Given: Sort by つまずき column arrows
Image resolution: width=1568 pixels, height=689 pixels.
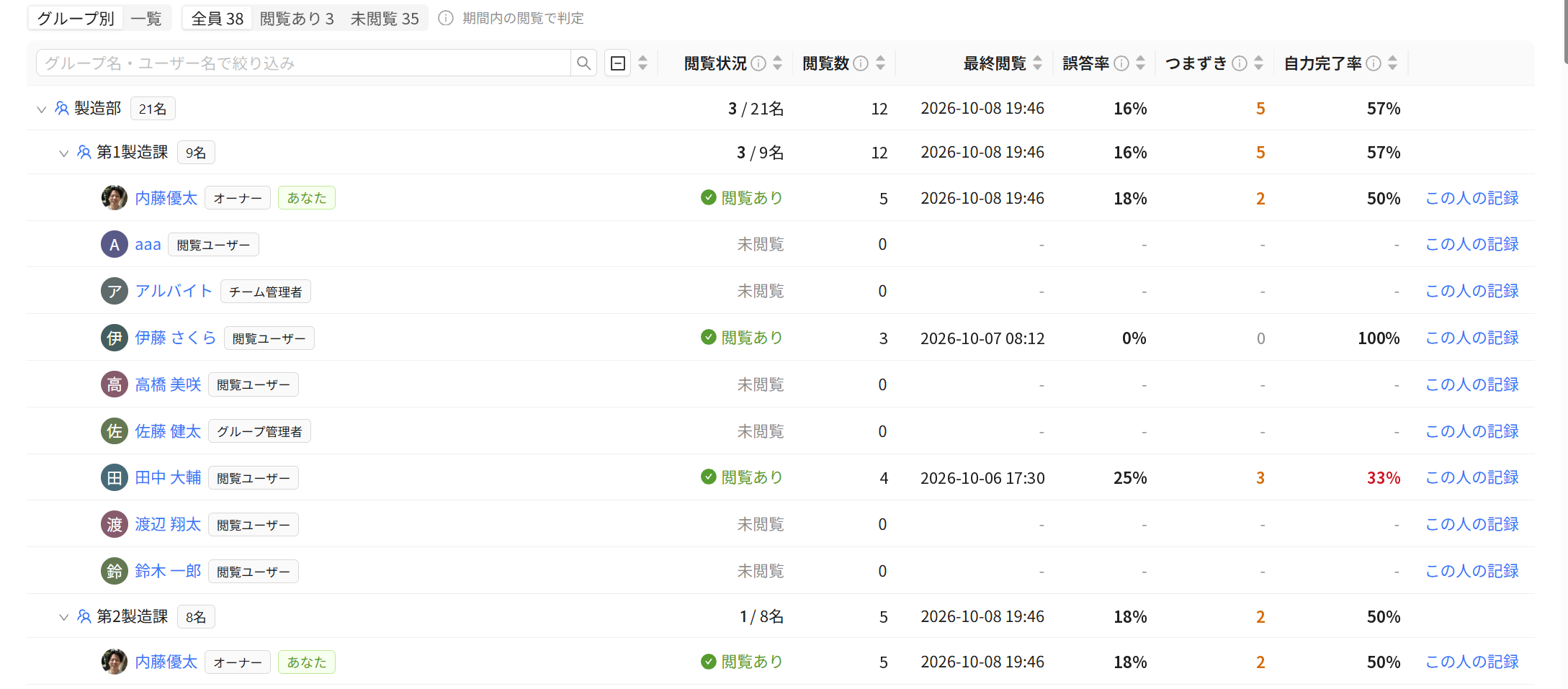Looking at the screenshot, I should click(1258, 63).
